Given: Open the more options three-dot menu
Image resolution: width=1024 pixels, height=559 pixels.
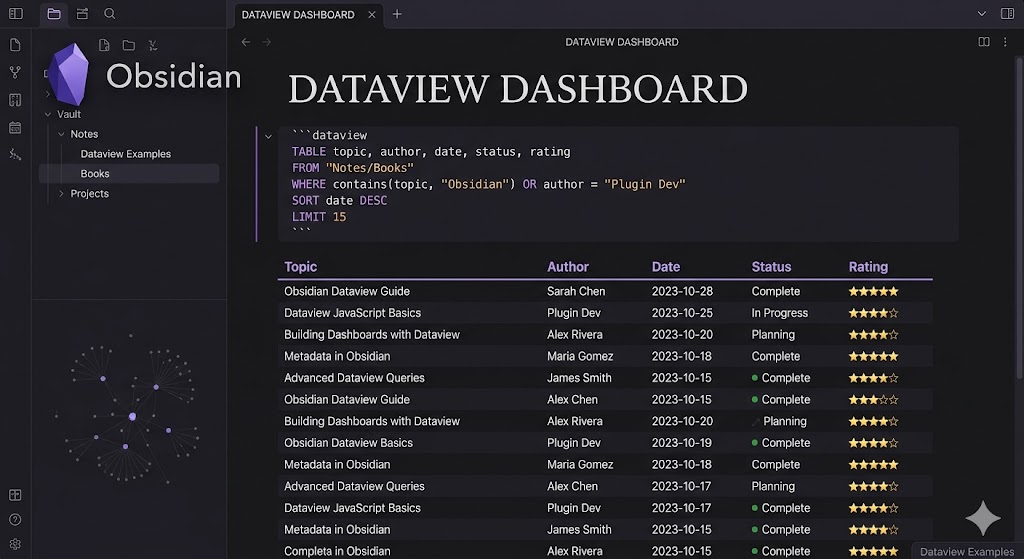Looking at the screenshot, I should (x=1005, y=42).
